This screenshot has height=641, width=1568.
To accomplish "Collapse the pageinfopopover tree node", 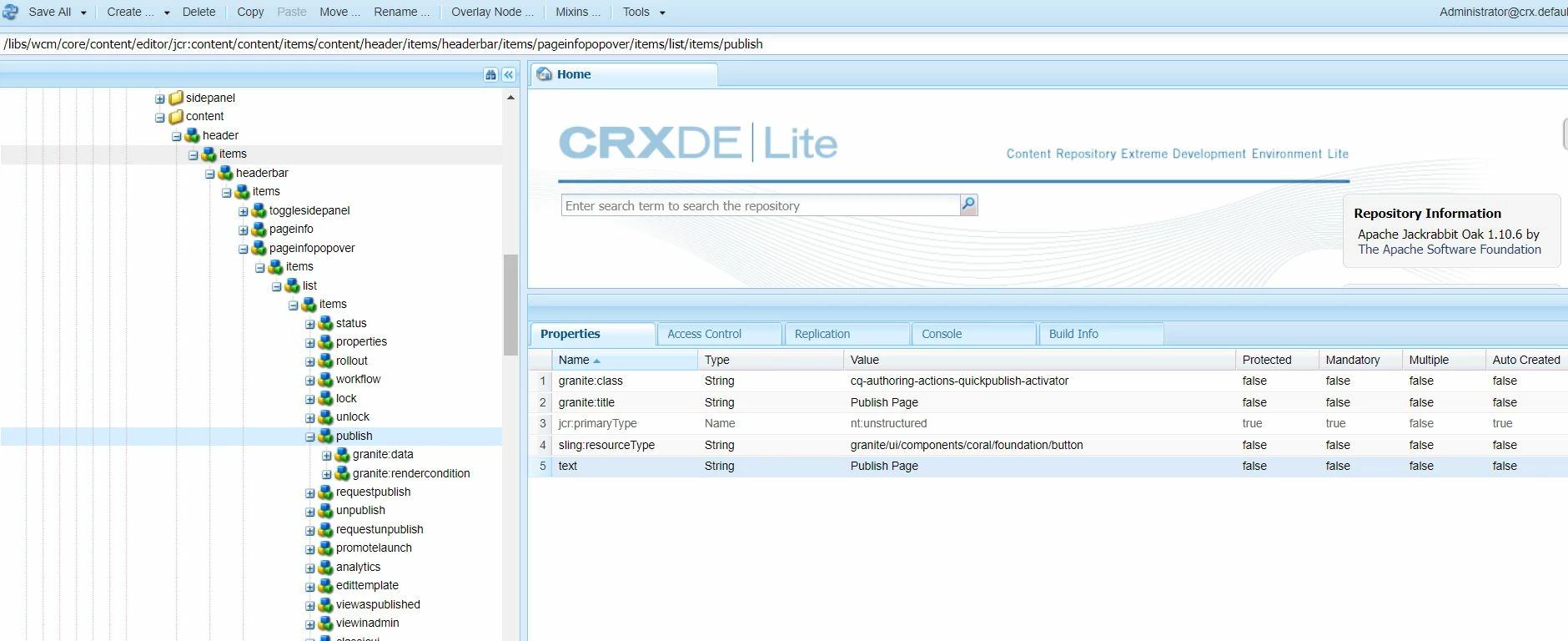I will (x=244, y=249).
